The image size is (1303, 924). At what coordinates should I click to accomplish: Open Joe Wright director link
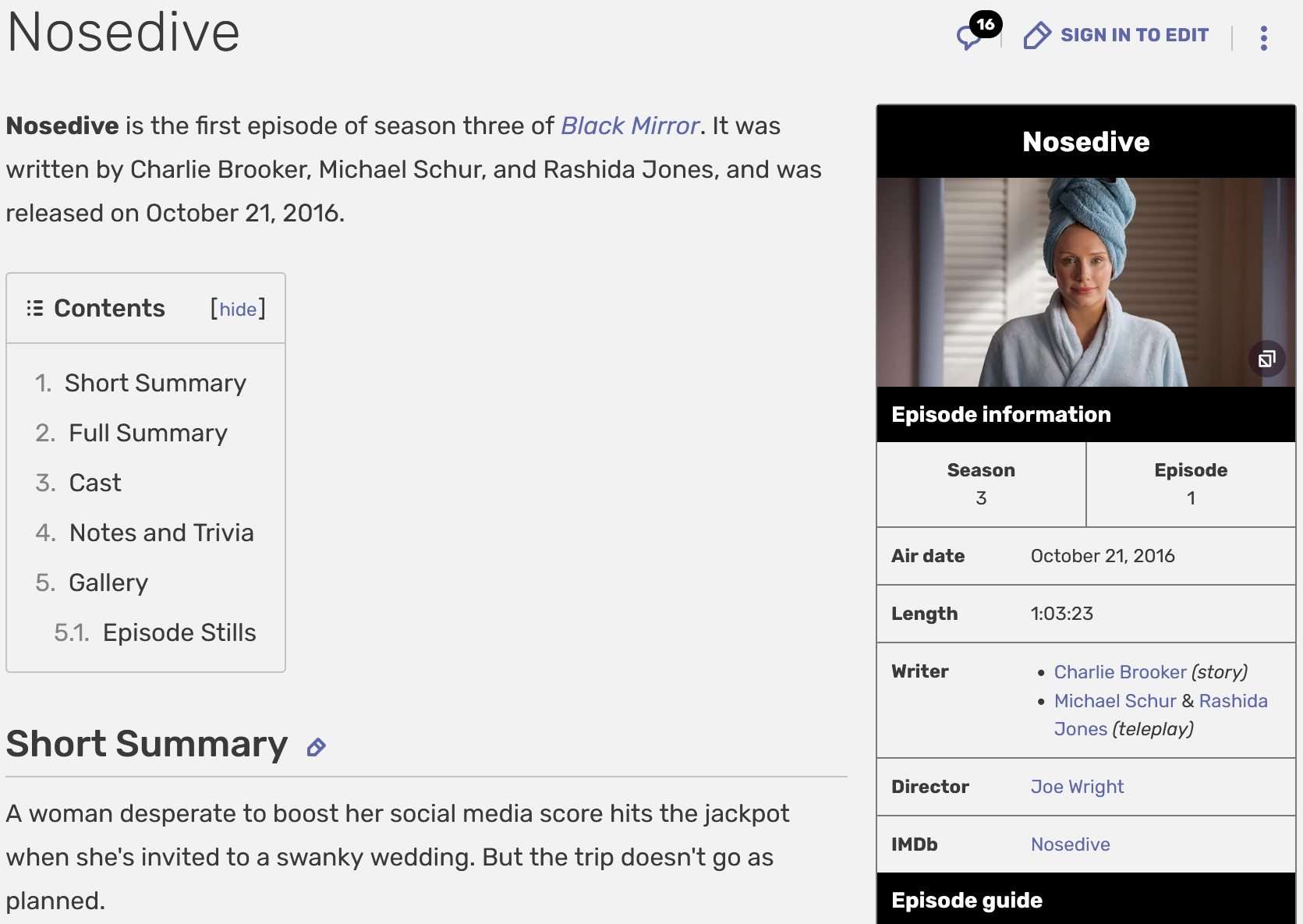[1077, 787]
